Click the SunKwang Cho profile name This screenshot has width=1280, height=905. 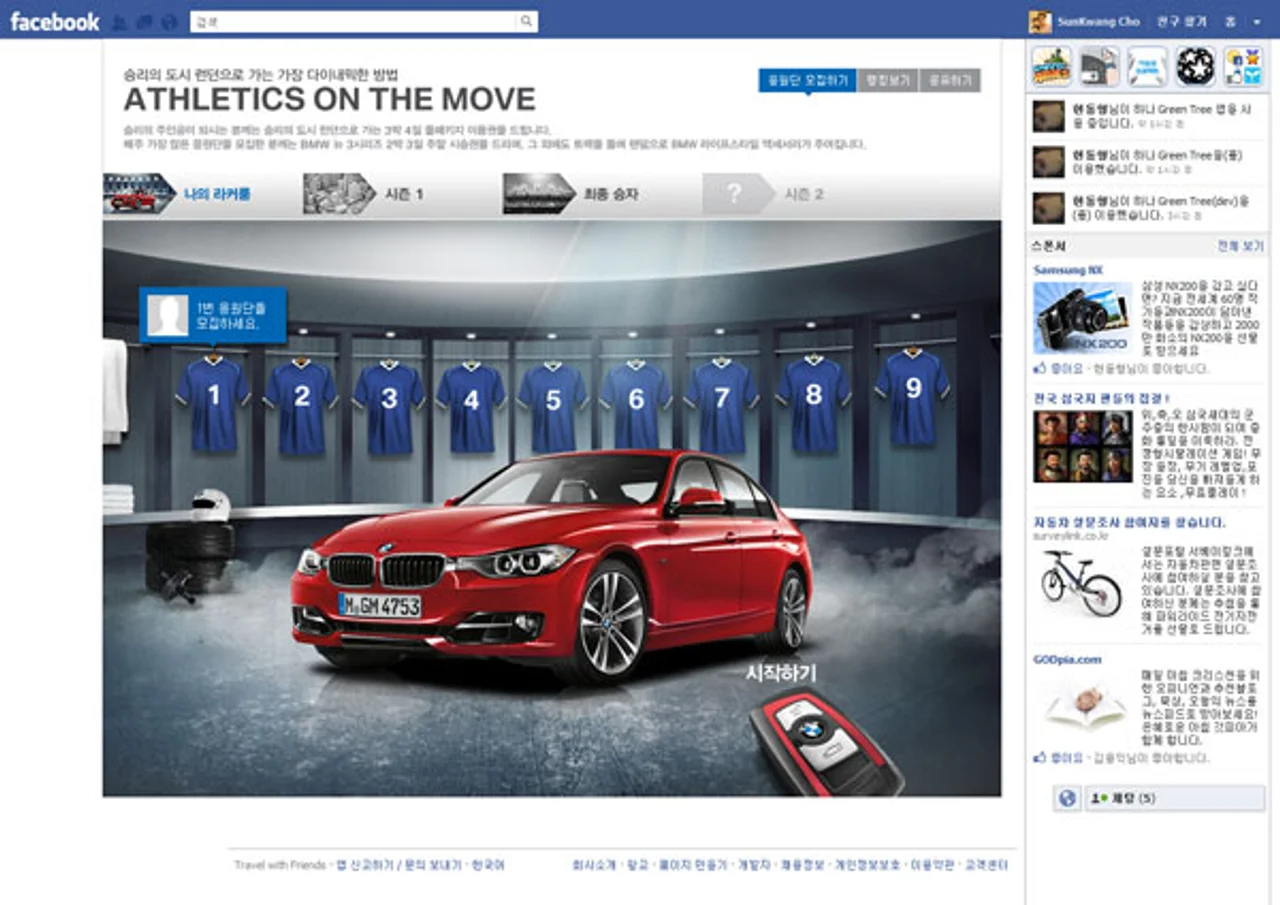pos(1098,22)
